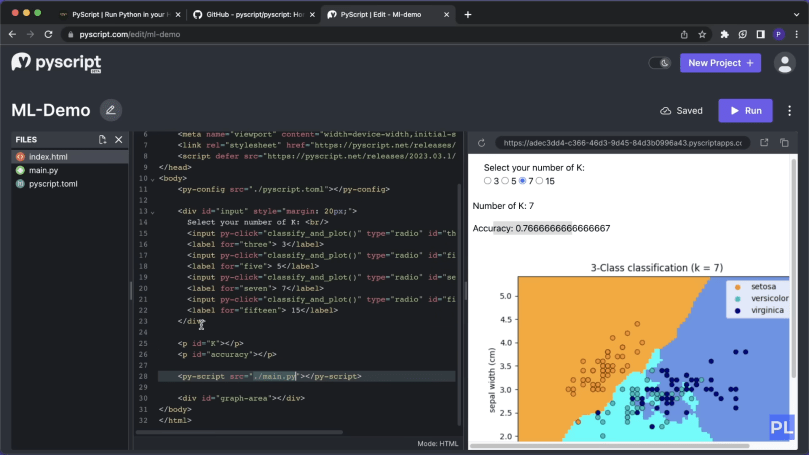The width and height of the screenshot is (809, 455).
Task: Edit the ML-Demo project name
Action: coord(110,110)
